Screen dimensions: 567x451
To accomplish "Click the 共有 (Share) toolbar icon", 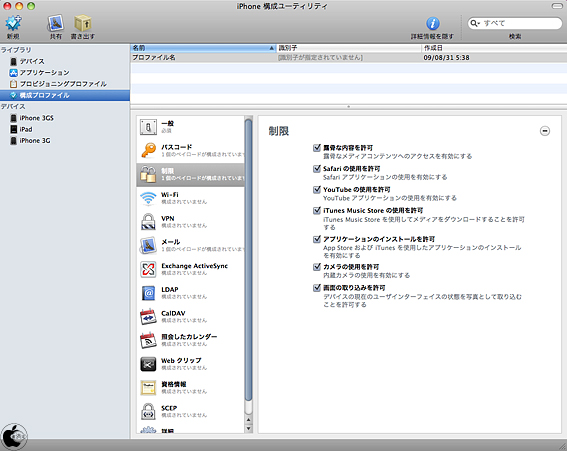I will click(56, 23).
